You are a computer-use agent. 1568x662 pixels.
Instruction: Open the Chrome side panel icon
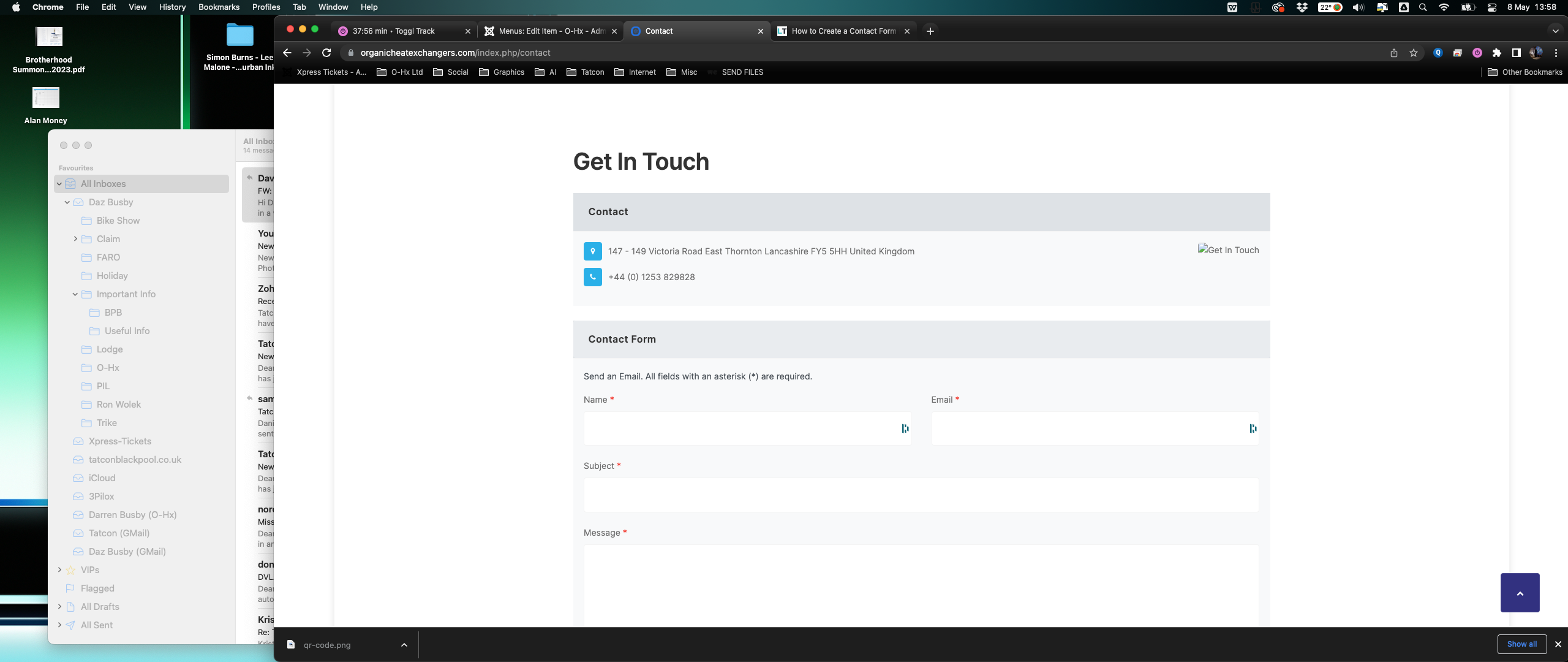point(1516,53)
